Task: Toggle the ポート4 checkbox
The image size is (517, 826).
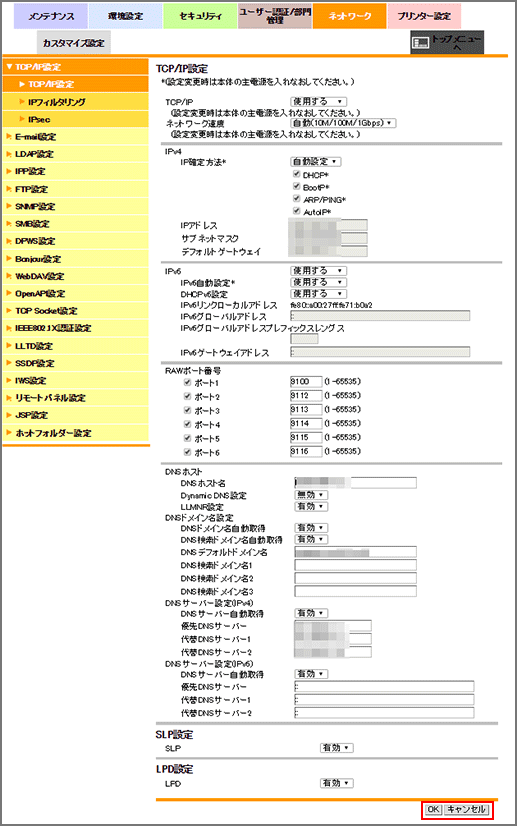Action: coord(187,424)
